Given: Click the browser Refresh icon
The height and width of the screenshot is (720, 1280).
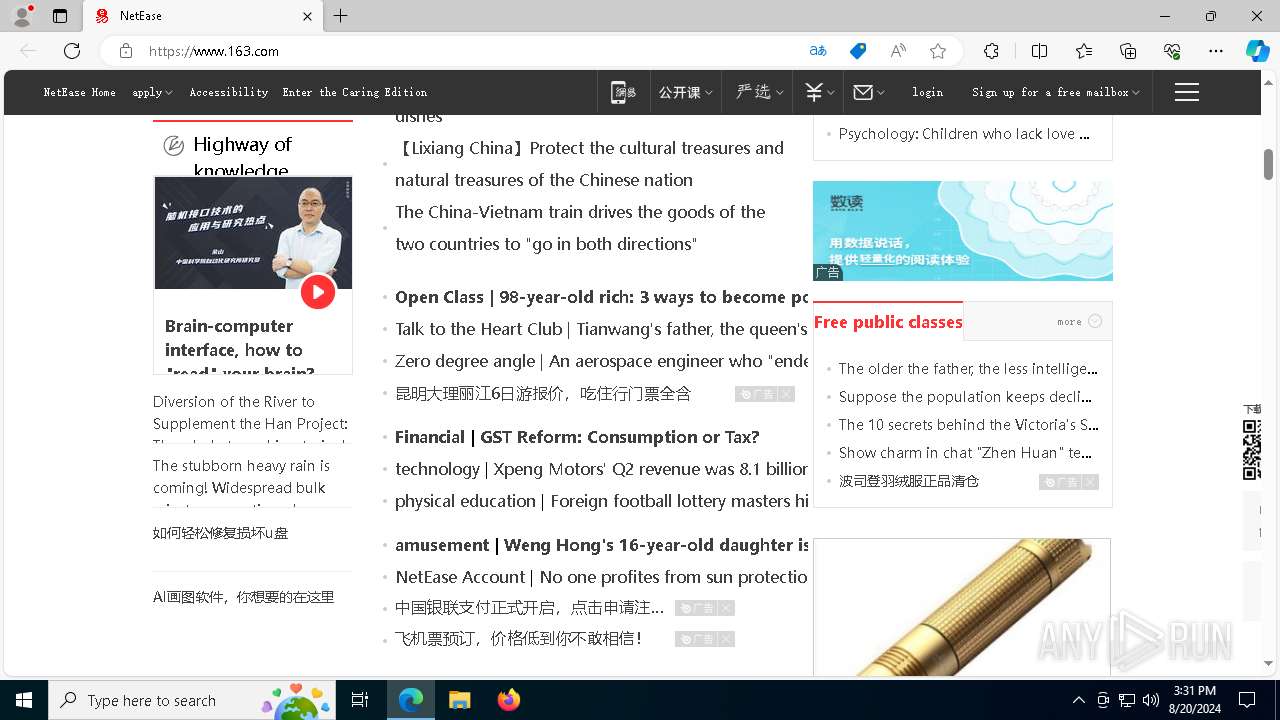Looking at the screenshot, I should click(72, 51).
